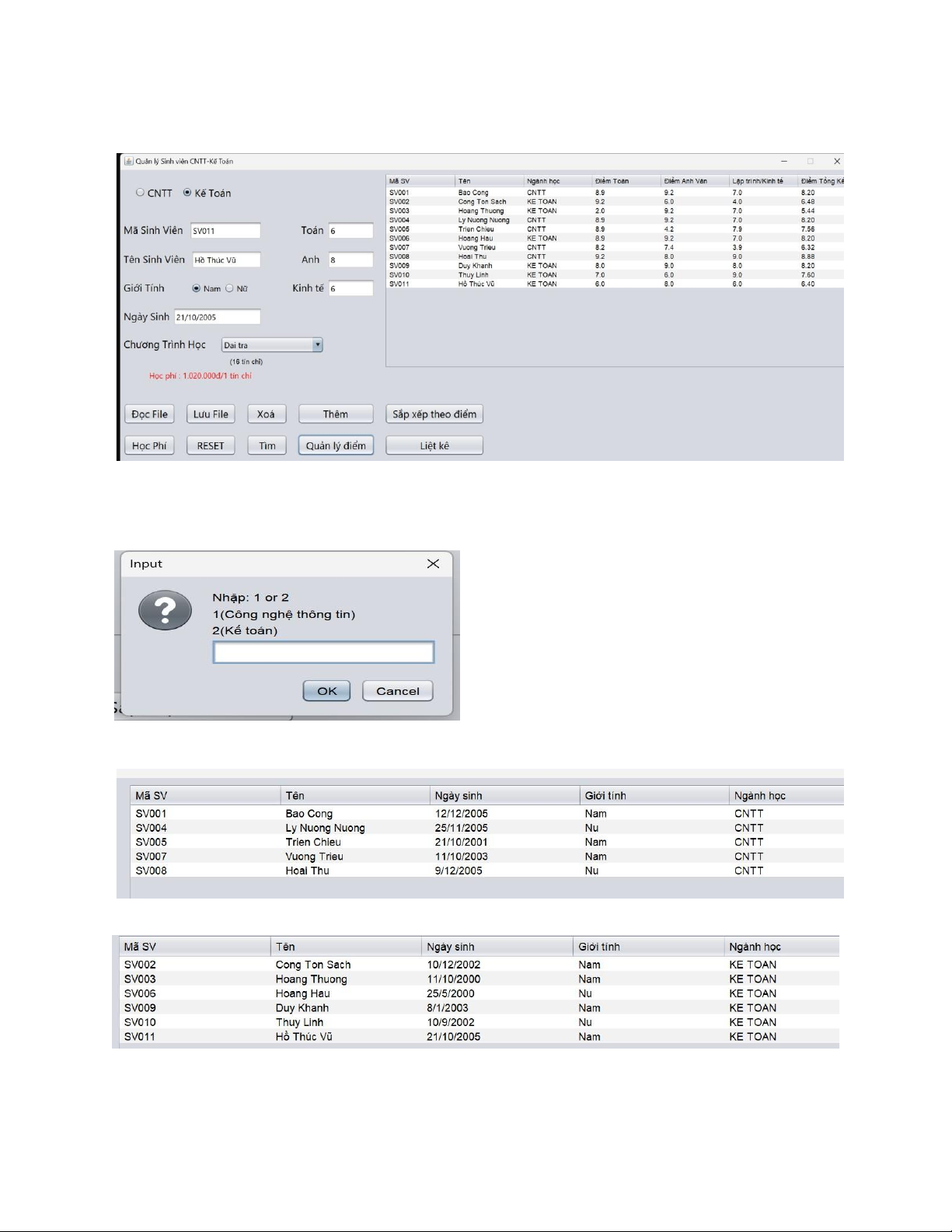The width and height of the screenshot is (952, 1232).
Task: Select the Kế Toán radio button
Action: (187, 193)
